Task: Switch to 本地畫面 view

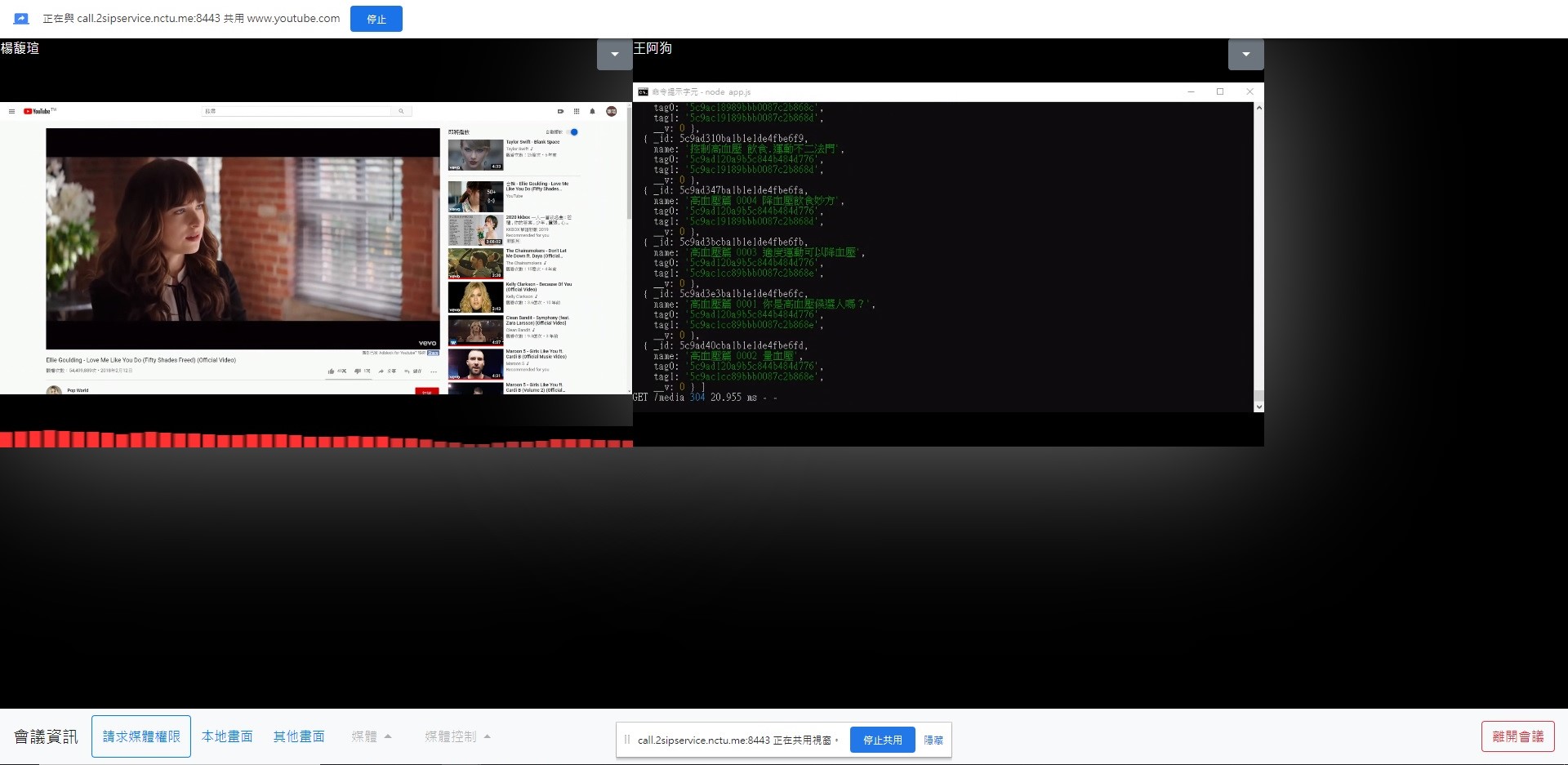Action: (227, 736)
